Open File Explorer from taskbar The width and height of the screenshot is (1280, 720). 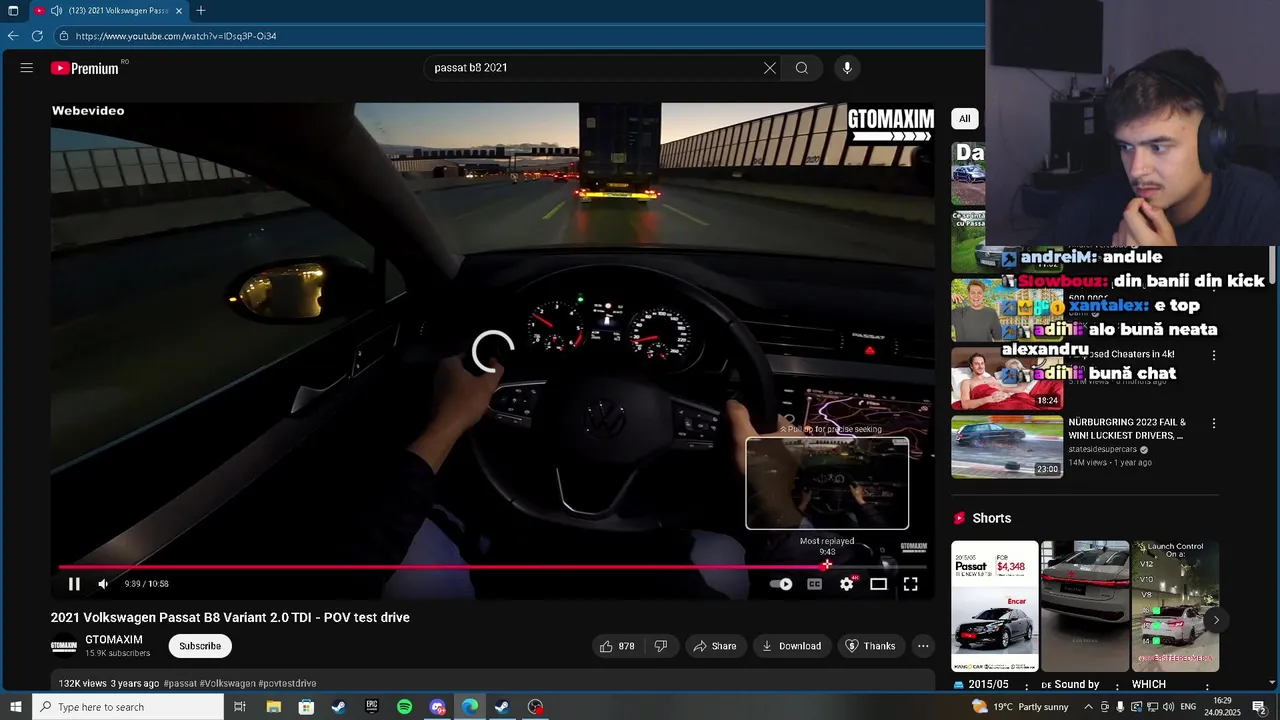[x=273, y=707]
